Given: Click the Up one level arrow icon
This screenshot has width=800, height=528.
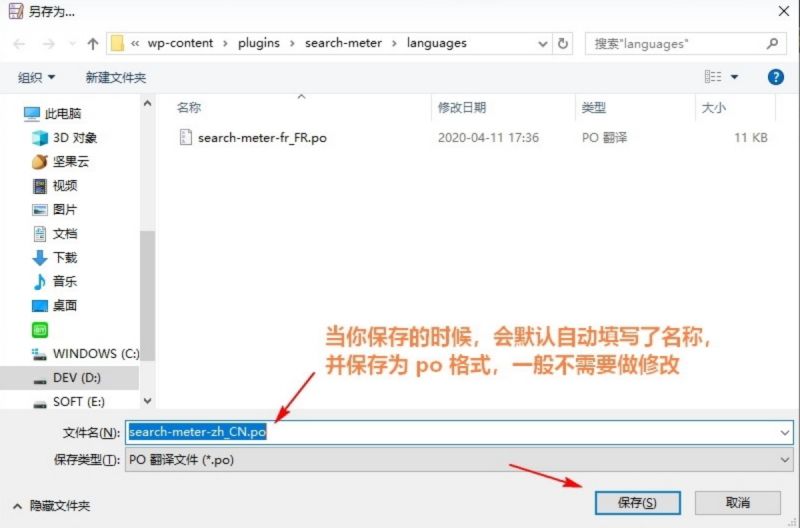Looking at the screenshot, I should point(93,44).
